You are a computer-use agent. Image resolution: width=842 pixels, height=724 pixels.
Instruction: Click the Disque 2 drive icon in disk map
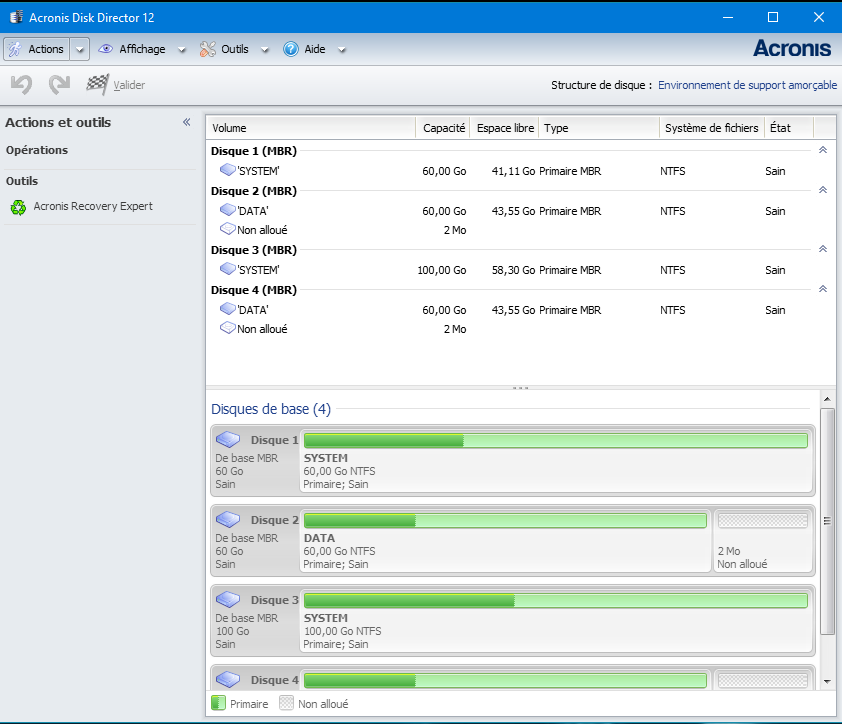pyautogui.click(x=228, y=519)
